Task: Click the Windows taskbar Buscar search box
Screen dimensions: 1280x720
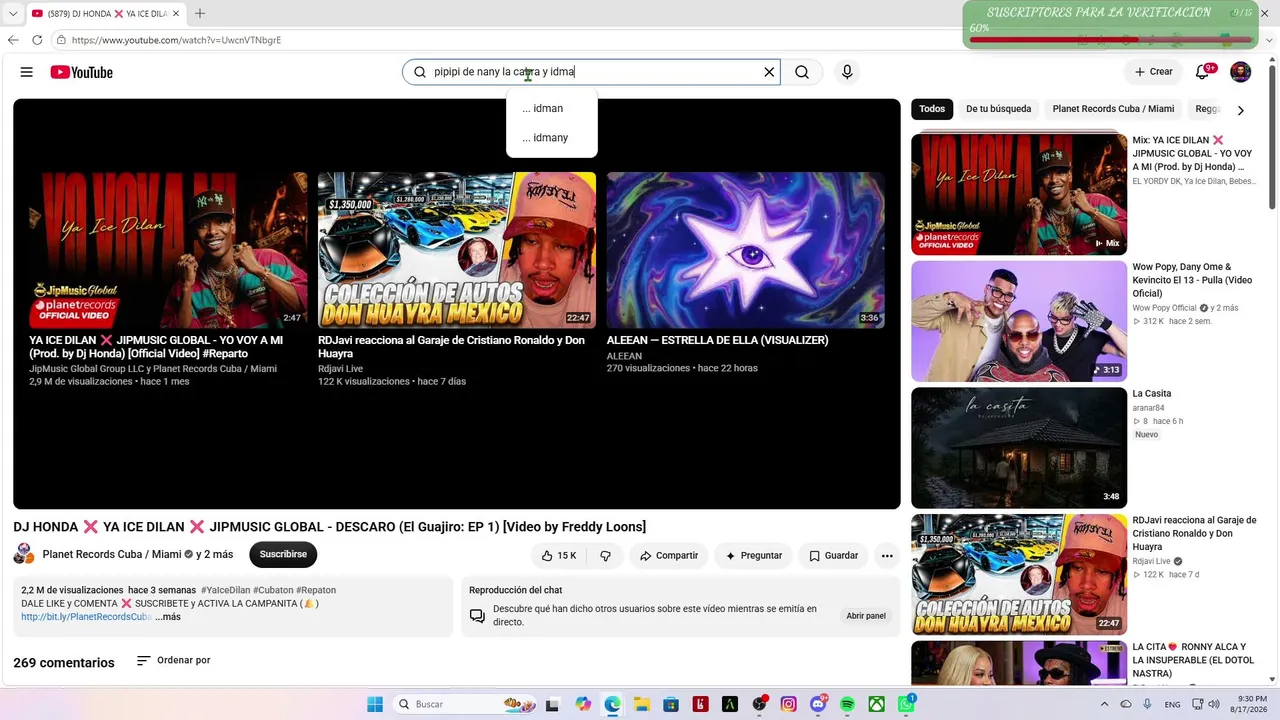Action: tap(464, 704)
